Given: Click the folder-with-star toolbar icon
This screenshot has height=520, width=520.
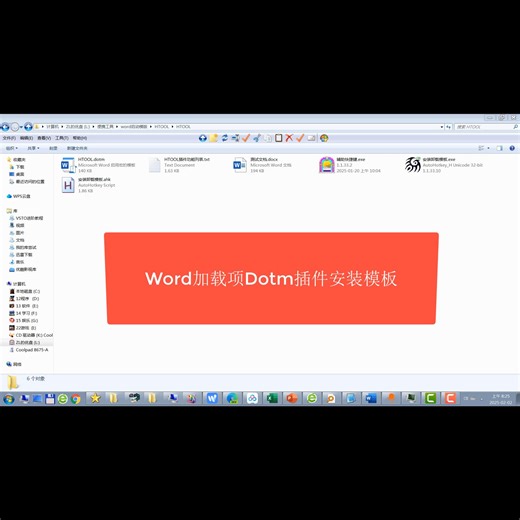Looking at the screenshot, I should pyautogui.click(x=213, y=138).
